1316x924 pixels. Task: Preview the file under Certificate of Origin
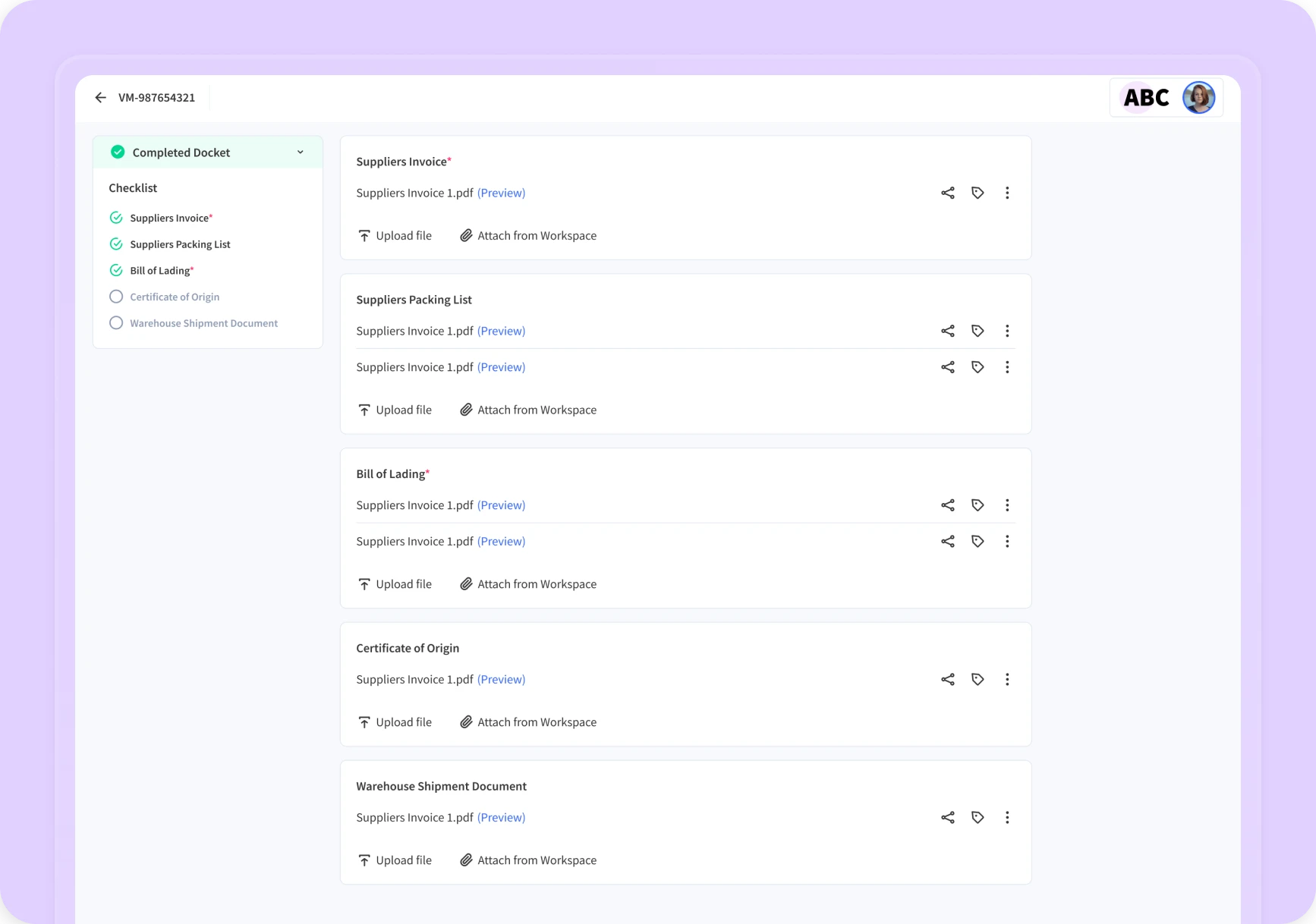[x=501, y=679]
